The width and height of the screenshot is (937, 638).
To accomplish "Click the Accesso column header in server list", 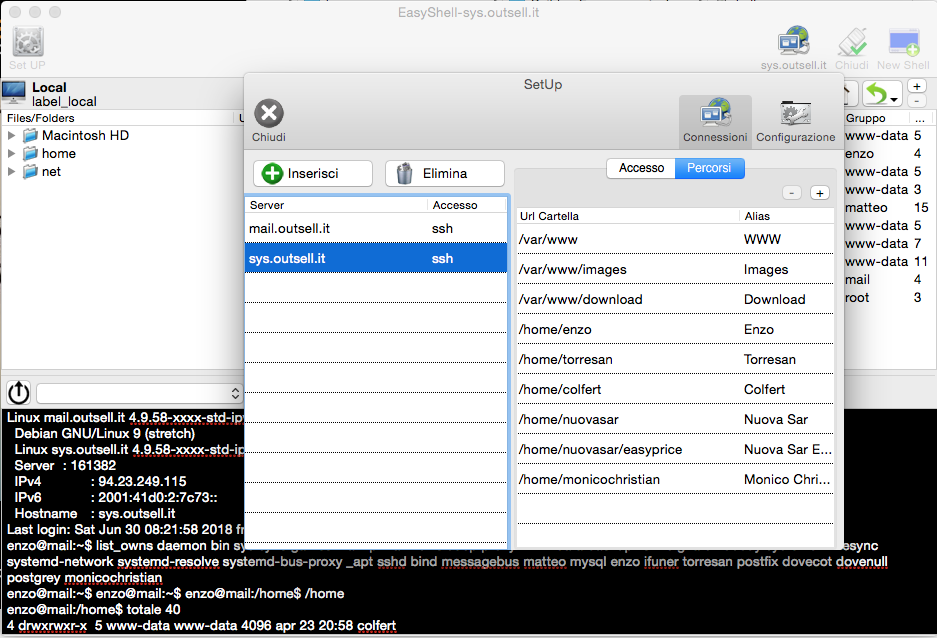I will [x=467, y=205].
